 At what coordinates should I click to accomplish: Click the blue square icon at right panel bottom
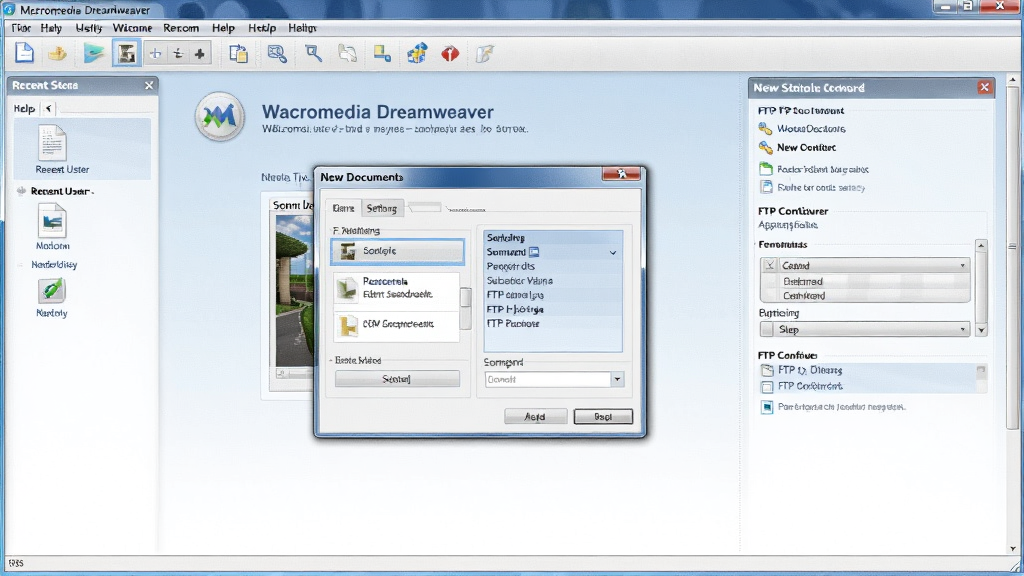pos(767,407)
